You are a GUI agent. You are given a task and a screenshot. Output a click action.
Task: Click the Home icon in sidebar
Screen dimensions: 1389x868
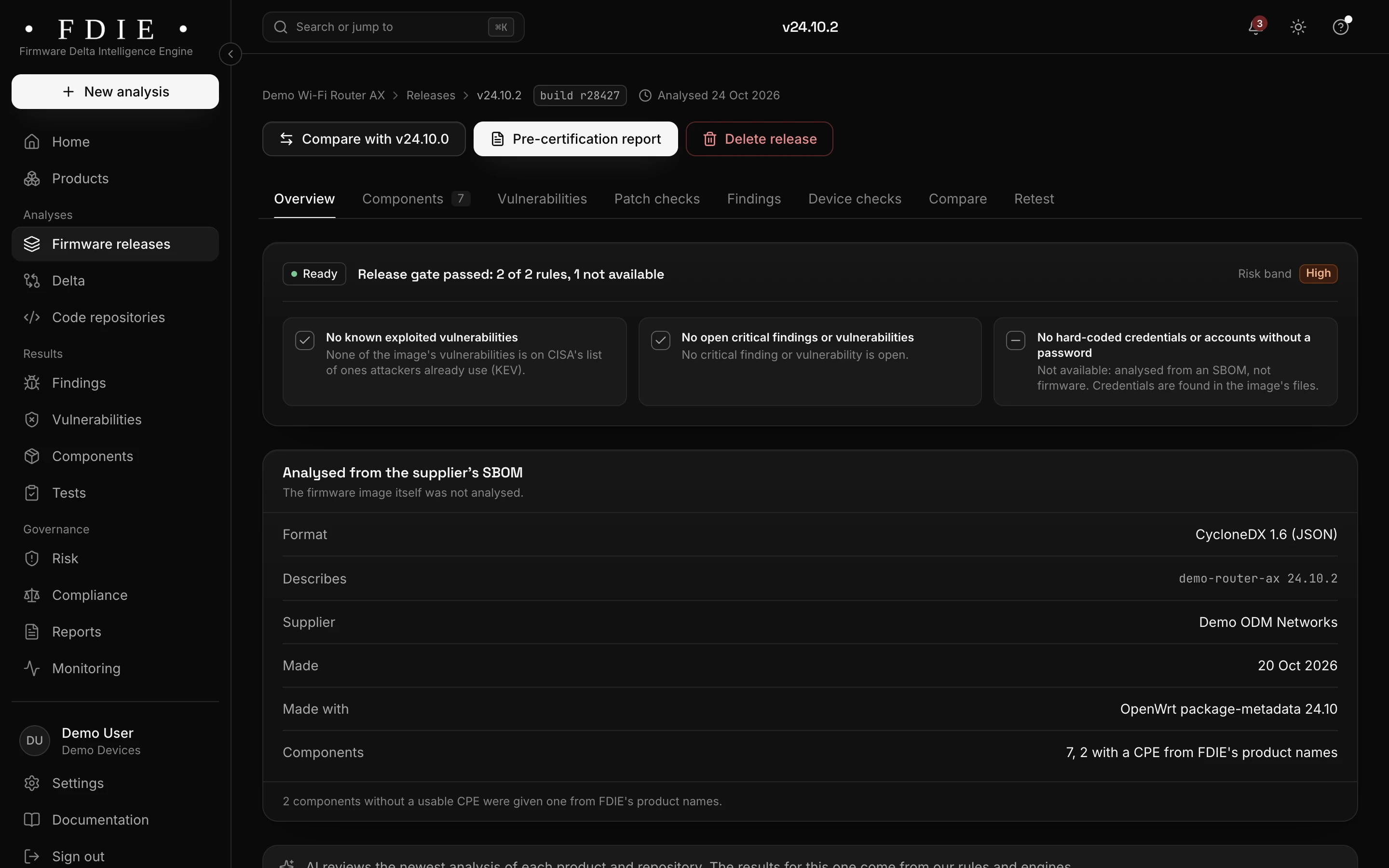coord(32,141)
